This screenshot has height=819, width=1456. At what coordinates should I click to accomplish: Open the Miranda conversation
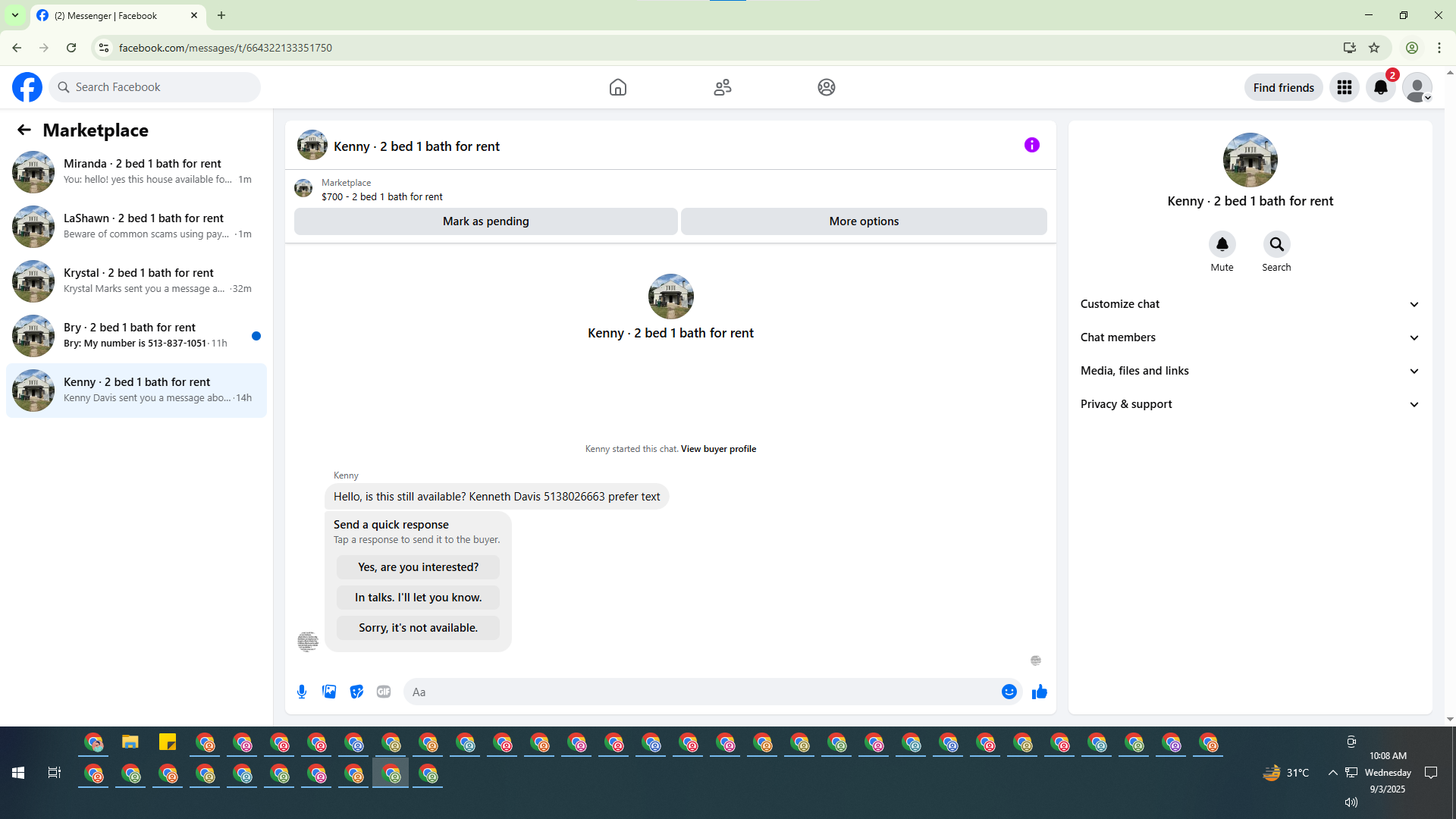click(x=136, y=172)
